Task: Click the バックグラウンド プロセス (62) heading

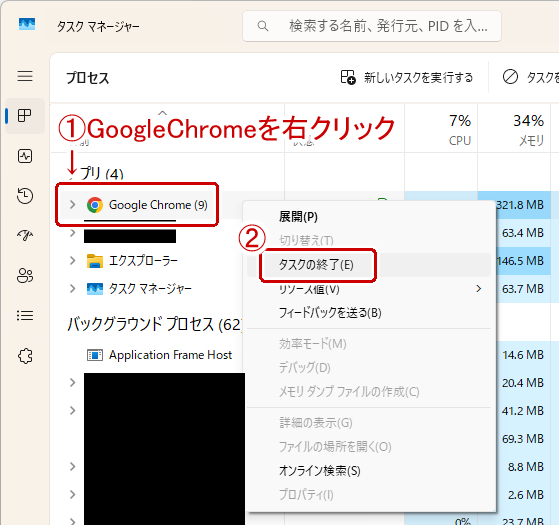Action: (x=154, y=325)
